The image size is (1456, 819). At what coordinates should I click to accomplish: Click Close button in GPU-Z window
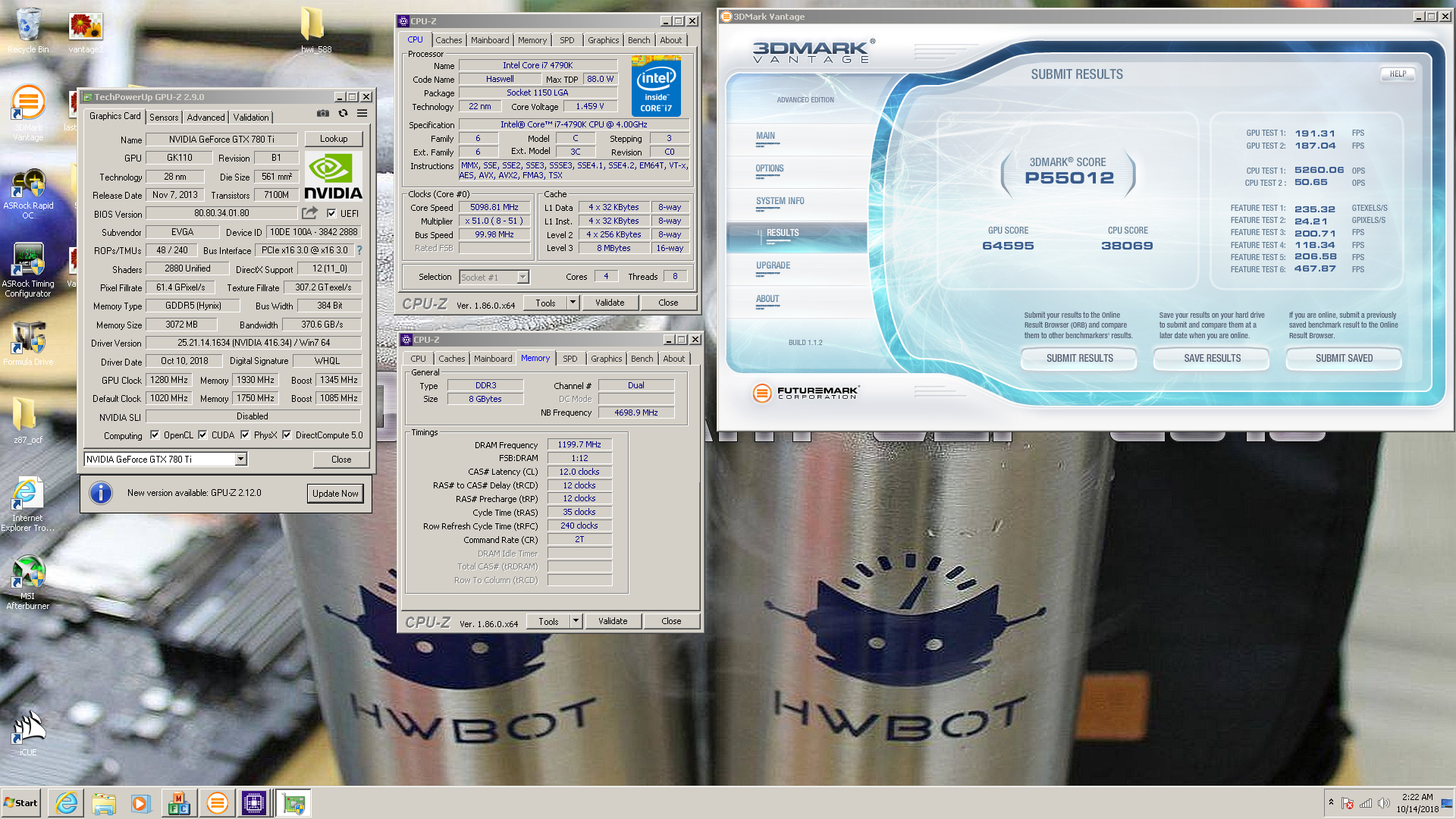[341, 460]
